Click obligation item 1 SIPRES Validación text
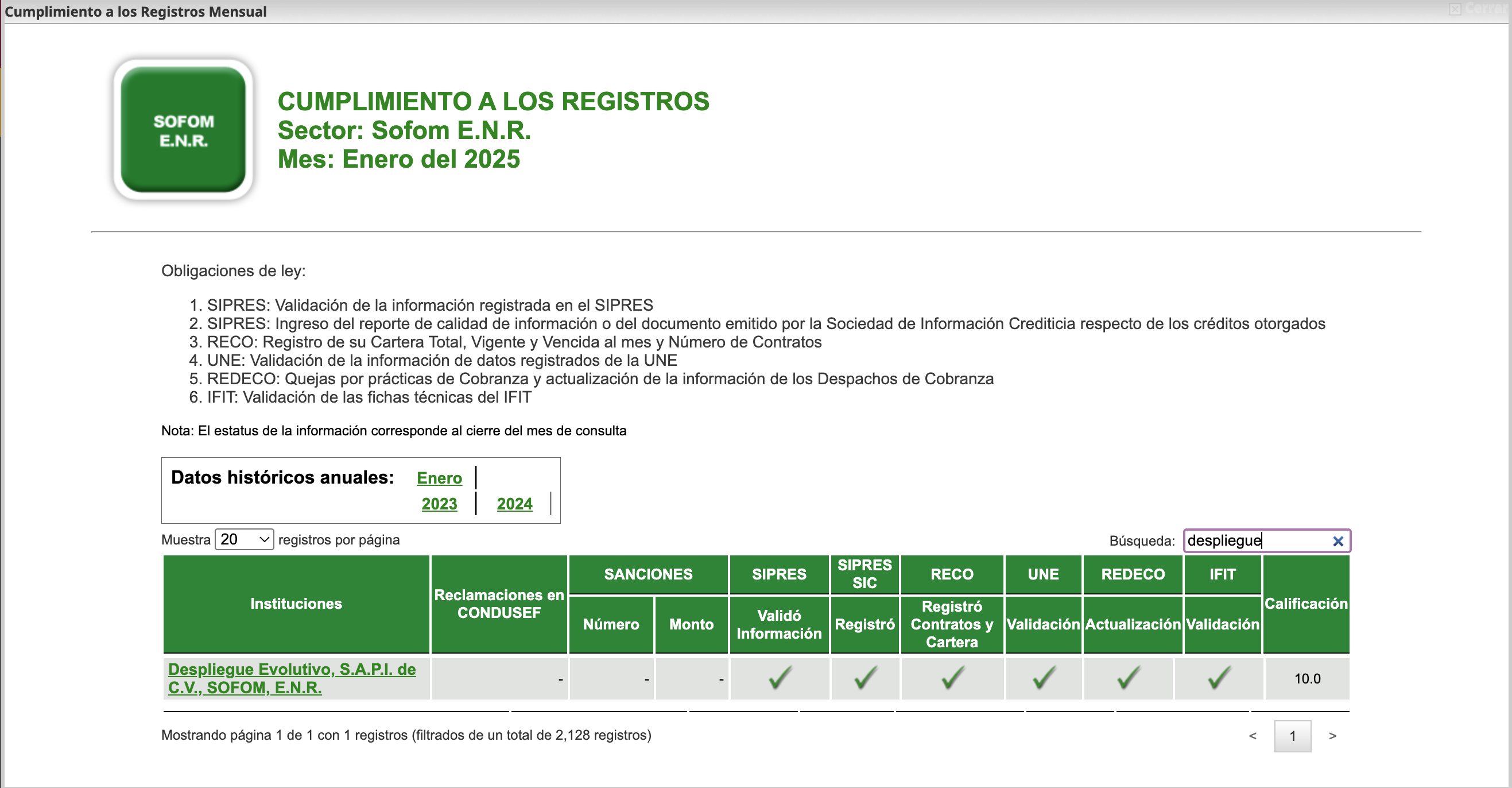 (x=429, y=306)
